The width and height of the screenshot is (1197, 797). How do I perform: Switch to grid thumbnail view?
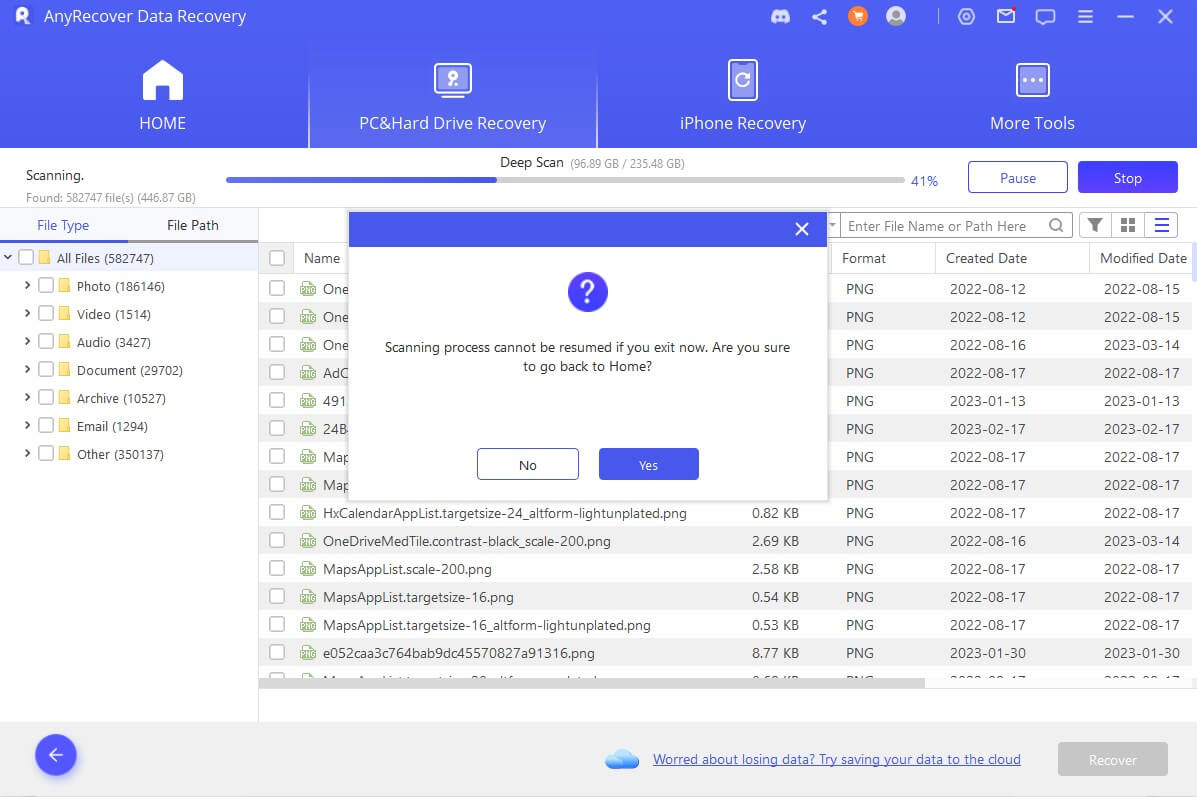pos(1128,226)
